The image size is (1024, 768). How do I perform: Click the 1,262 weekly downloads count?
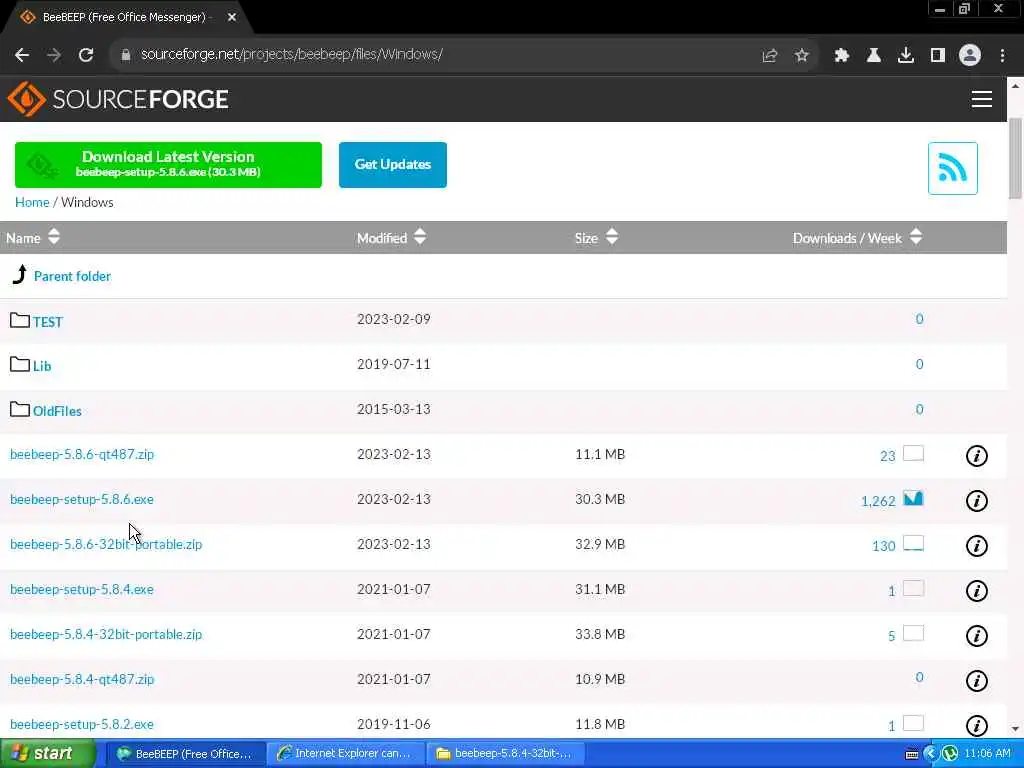point(878,502)
